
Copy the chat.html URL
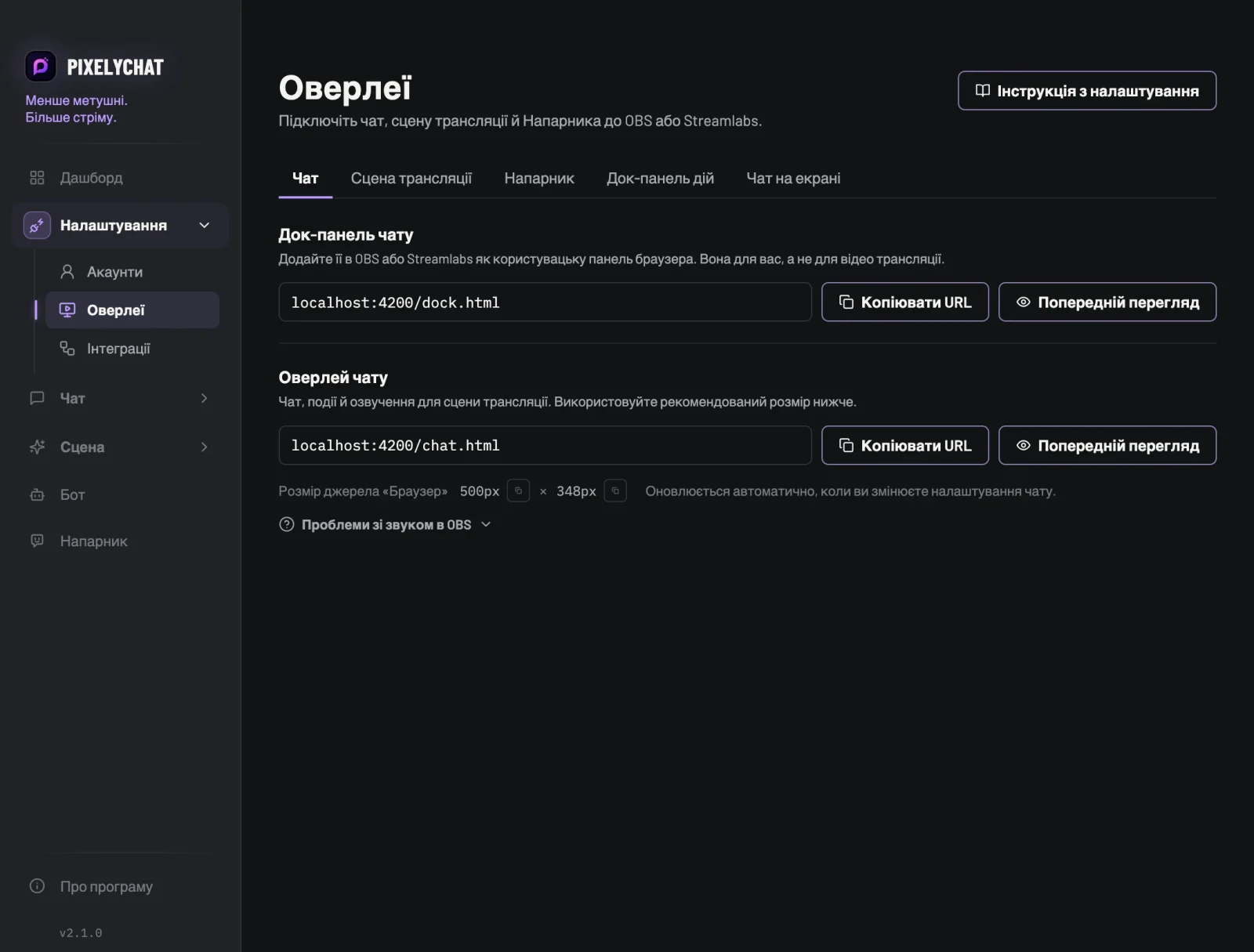(905, 445)
